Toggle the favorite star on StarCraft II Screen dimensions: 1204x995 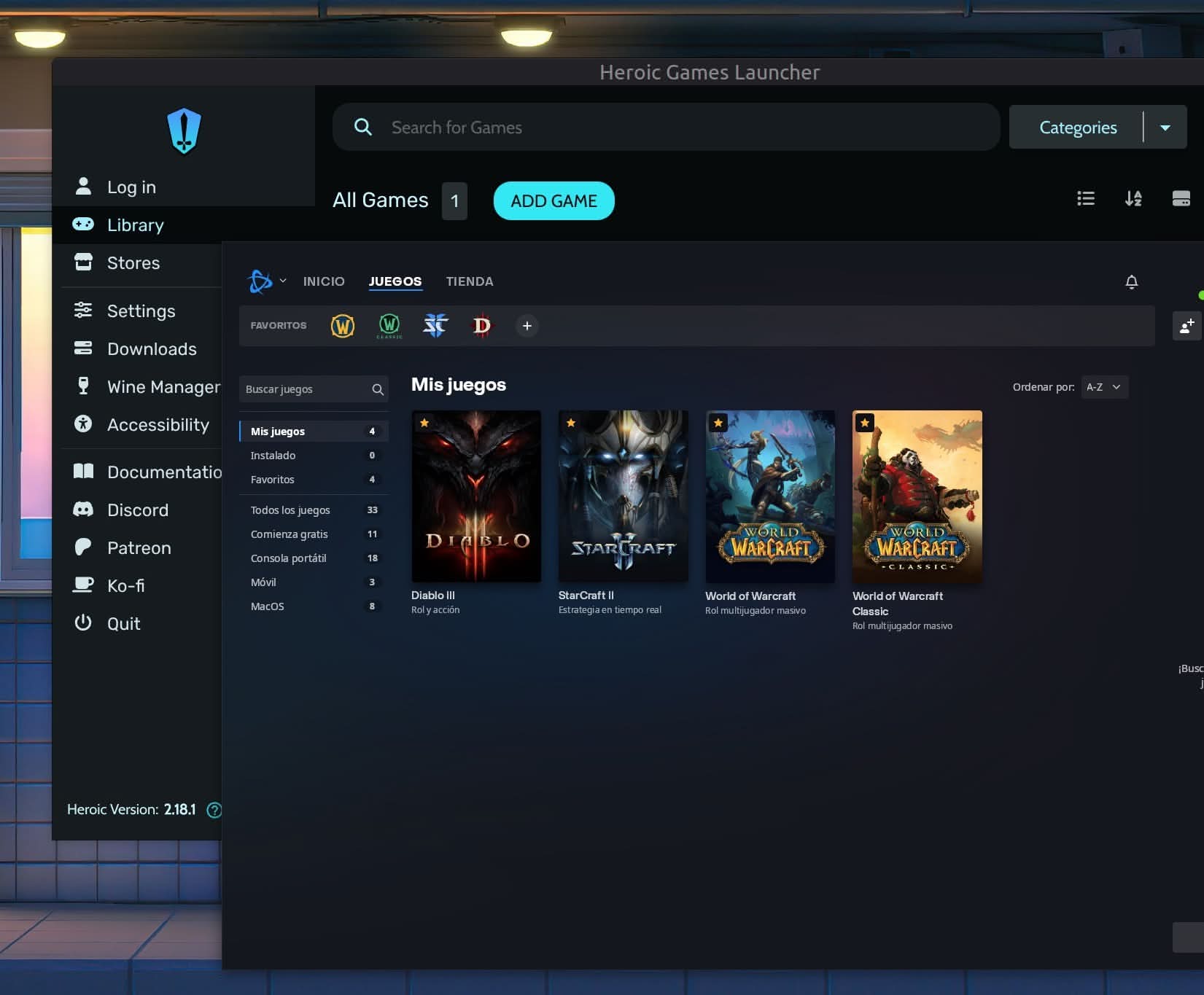click(571, 422)
